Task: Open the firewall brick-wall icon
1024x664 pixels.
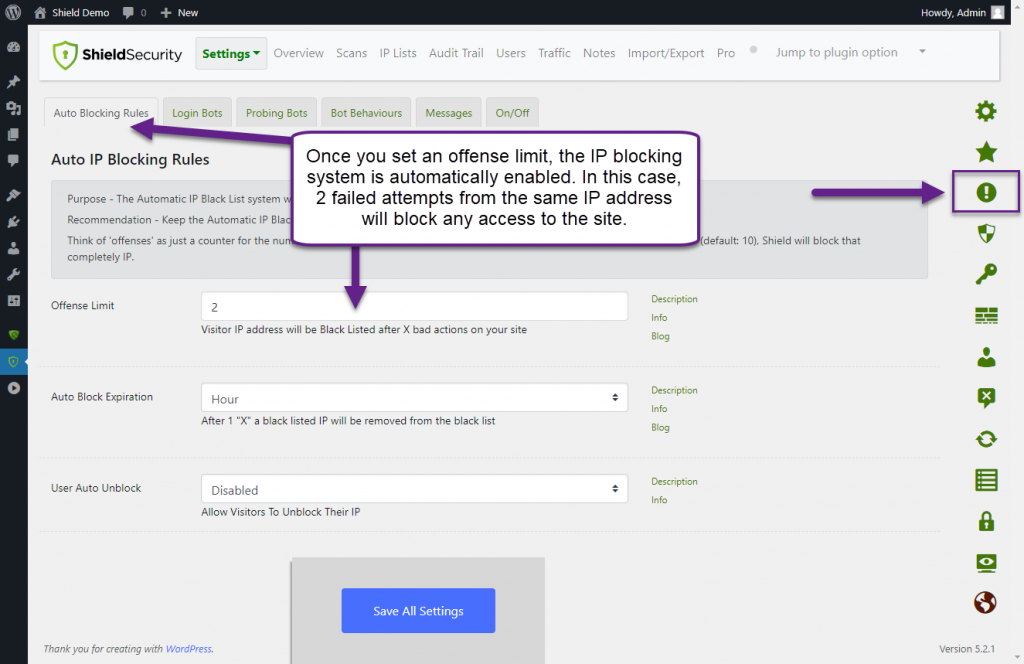Action: pos(986,316)
